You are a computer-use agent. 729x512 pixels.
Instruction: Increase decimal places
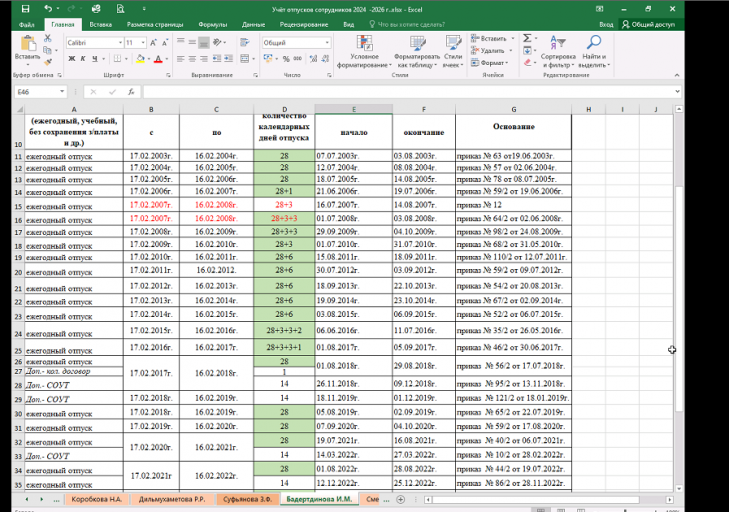[x=313, y=59]
